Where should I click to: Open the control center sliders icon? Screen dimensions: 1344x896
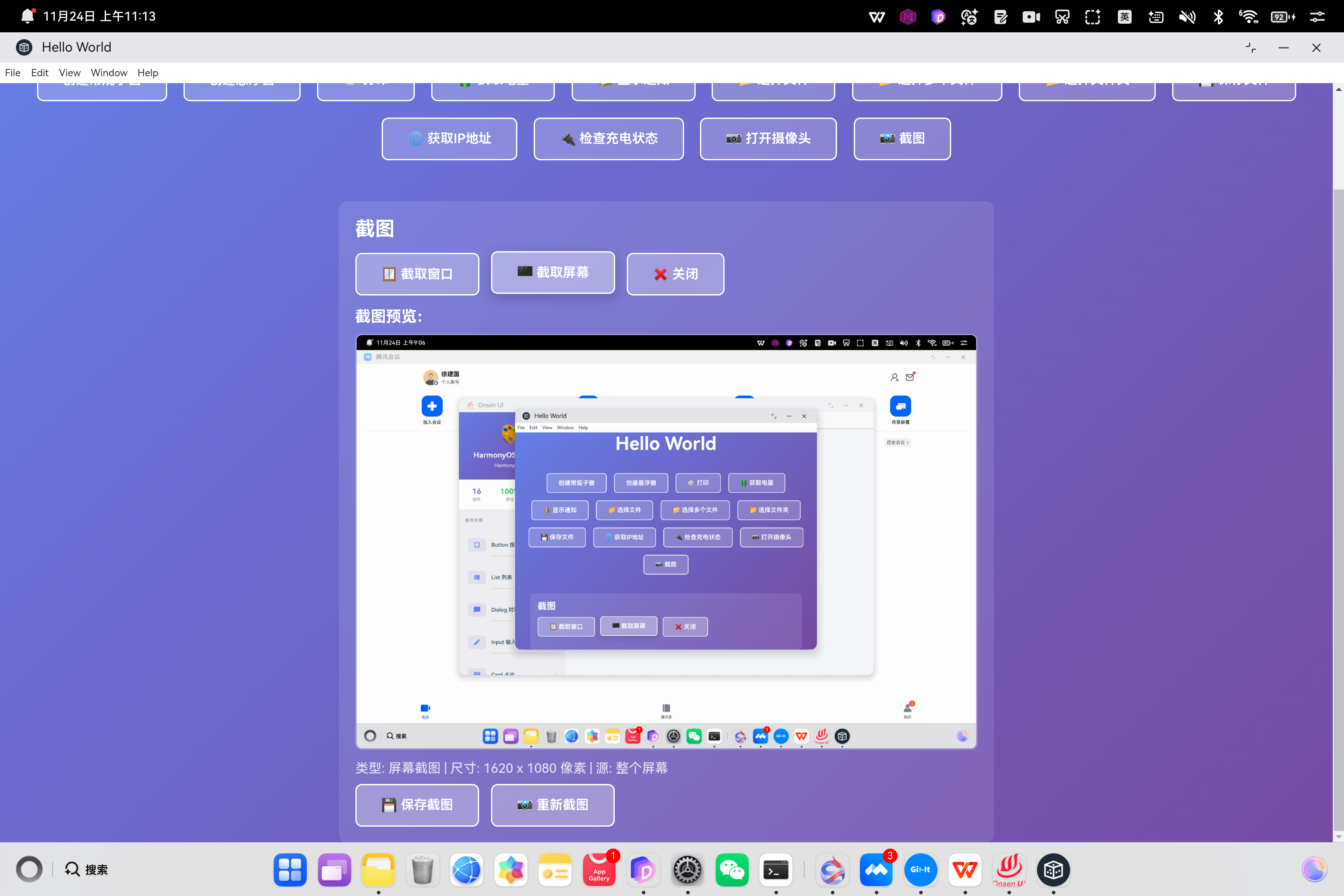point(1317,16)
